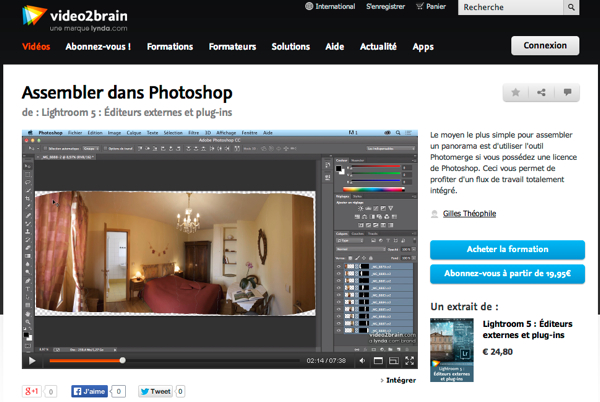Open course subtitle link under the title
Viewport: 600px width, 402px height.
pyautogui.click(x=127, y=112)
